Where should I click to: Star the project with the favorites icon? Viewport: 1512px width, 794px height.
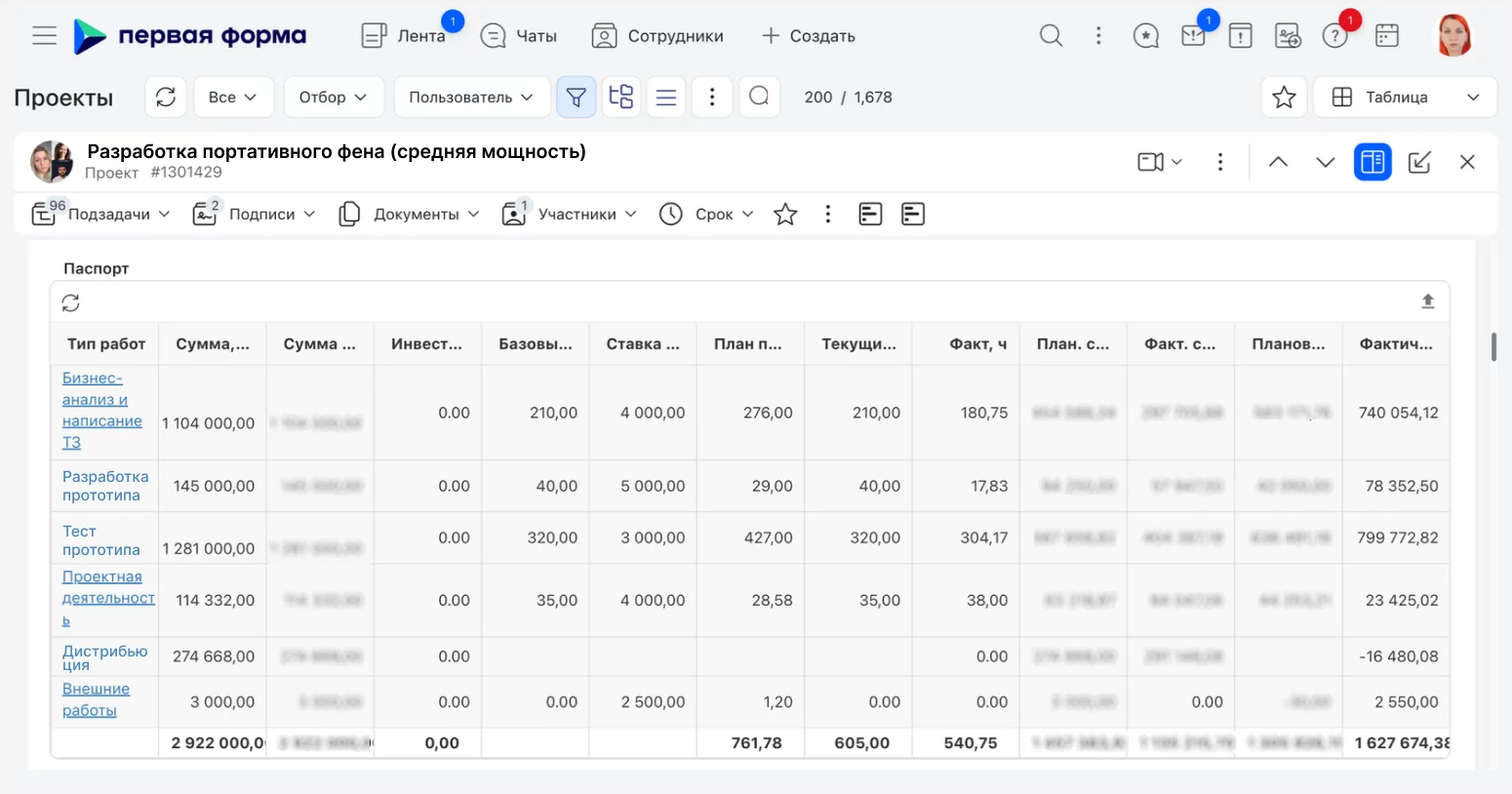[785, 214]
